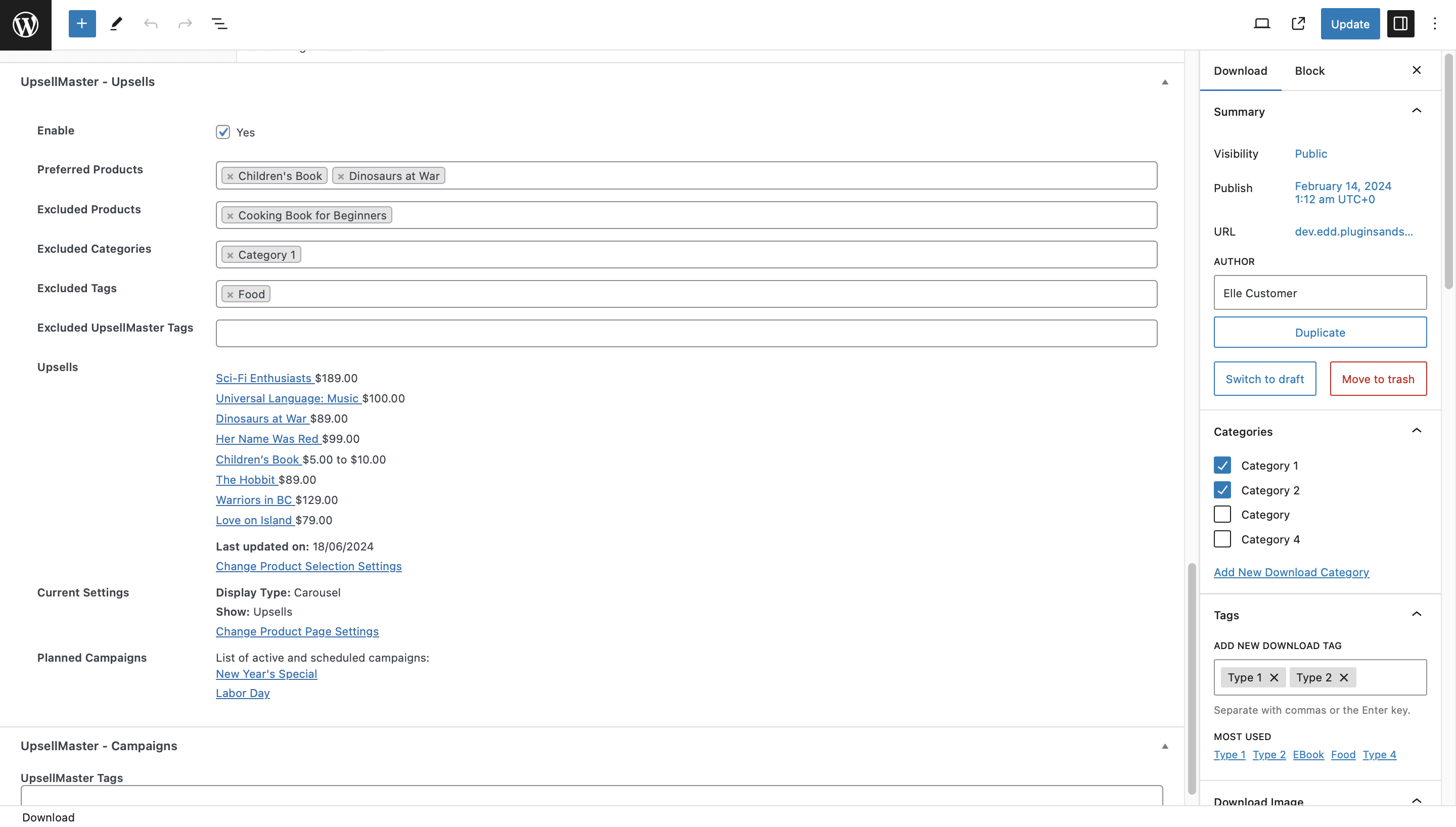1456x827 pixels.
Task: Add the Food most-used tag
Action: [1343, 754]
